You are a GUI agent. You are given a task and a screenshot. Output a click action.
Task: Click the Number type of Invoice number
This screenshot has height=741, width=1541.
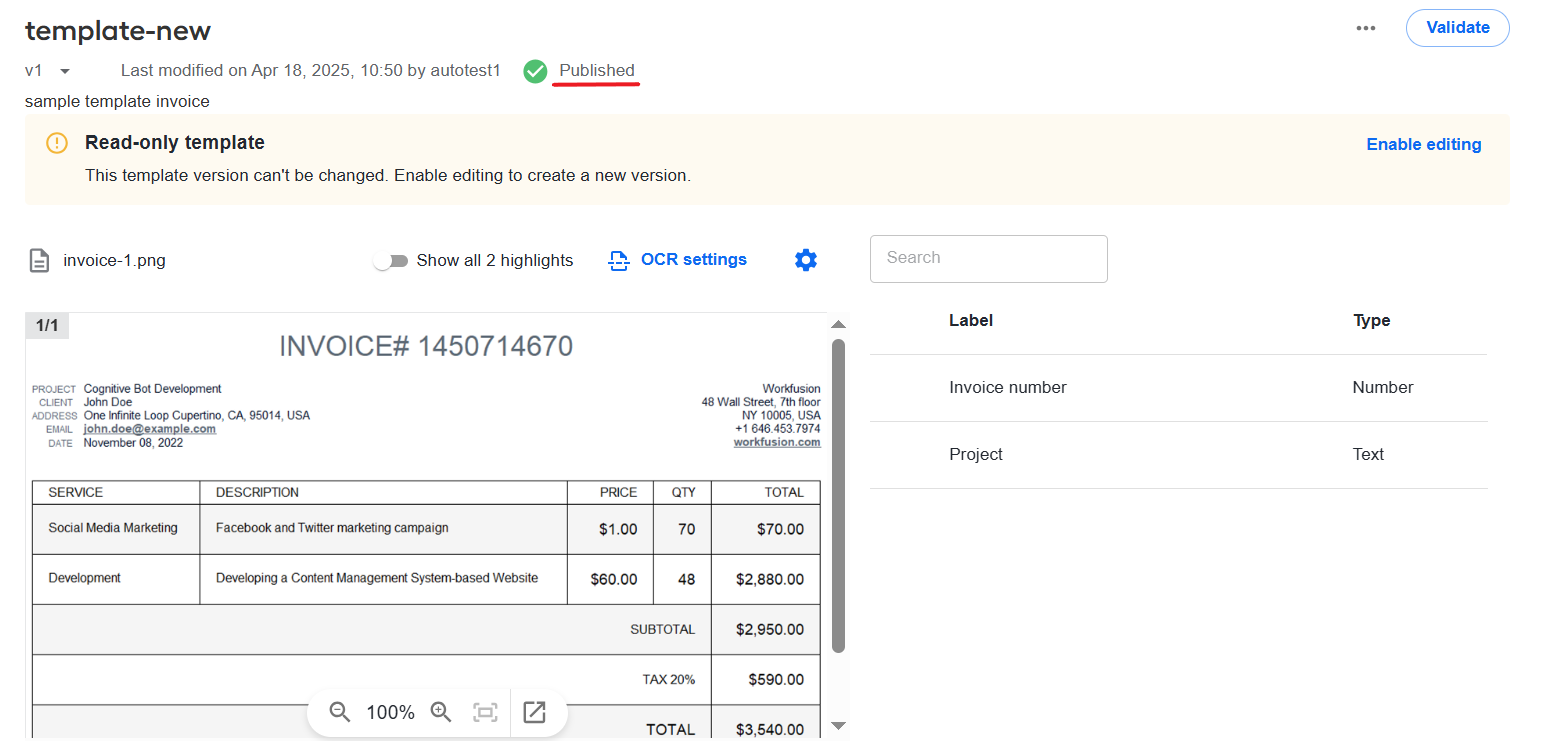tap(1383, 388)
